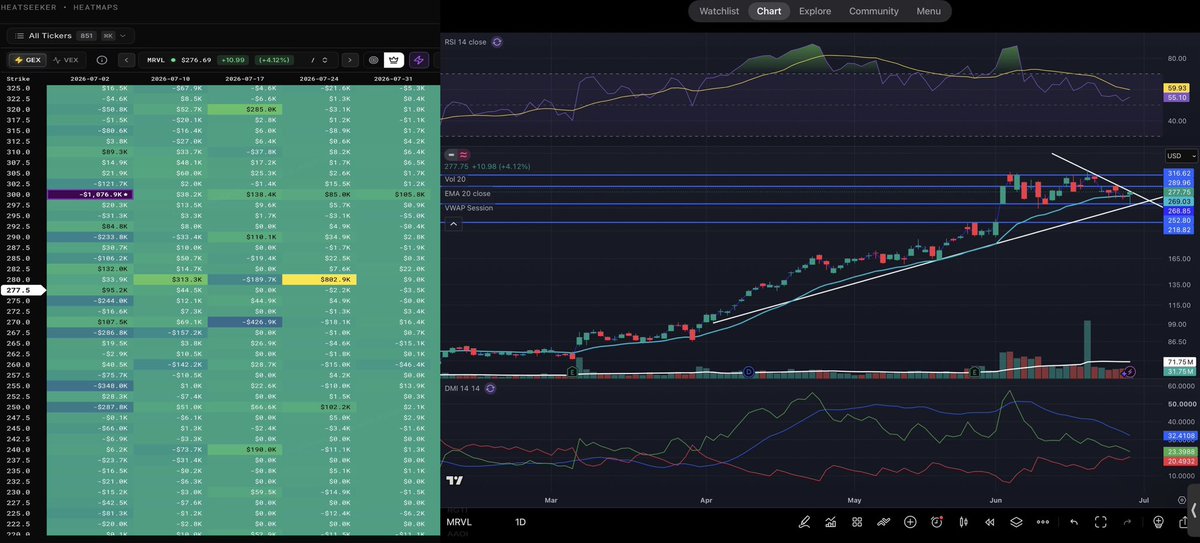Click the EMA 20 close indicator label
This screenshot has height=543, width=1200.
tap(468, 194)
